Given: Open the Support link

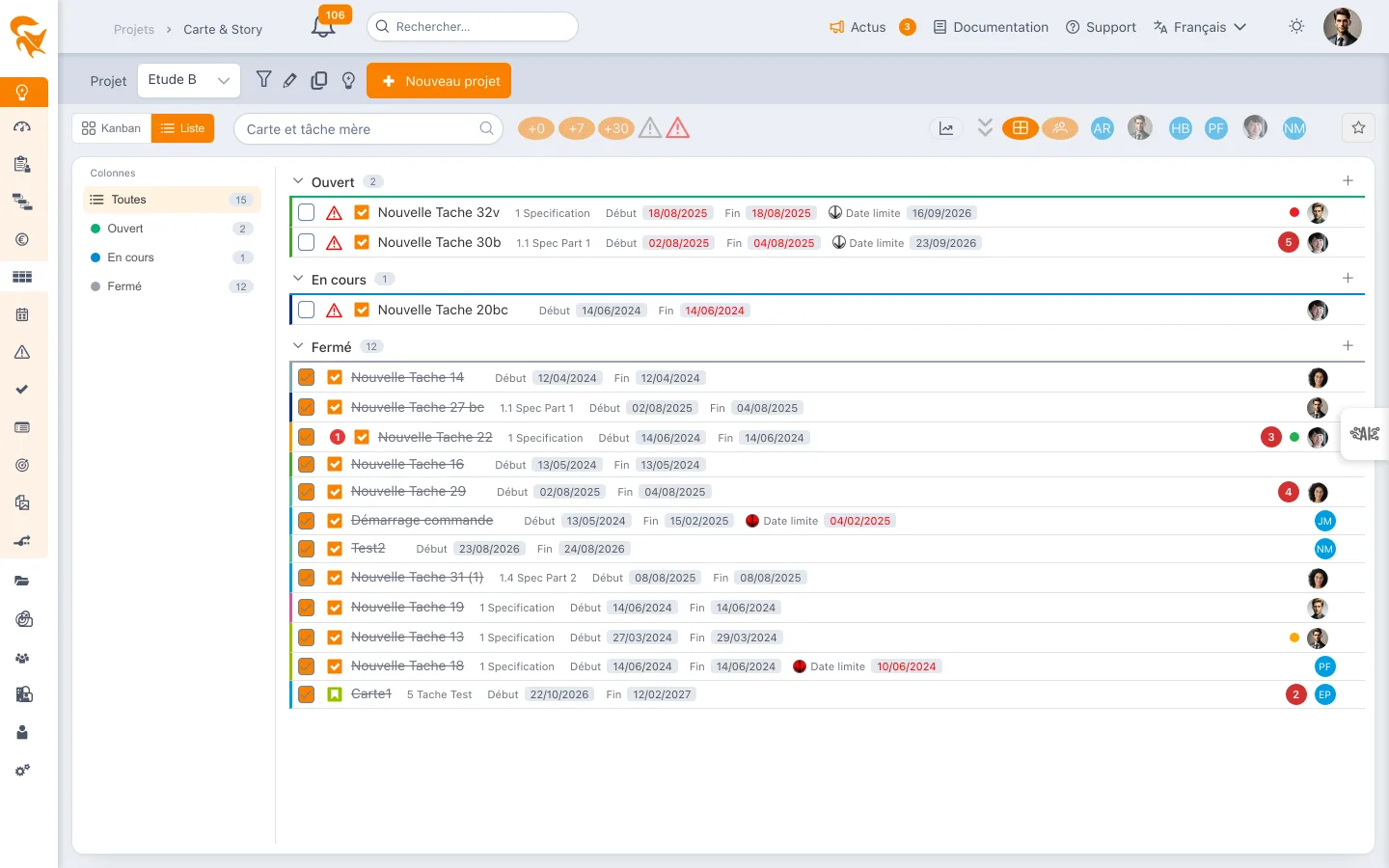Looking at the screenshot, I should pyautogui.click(x=1101, y=27).
